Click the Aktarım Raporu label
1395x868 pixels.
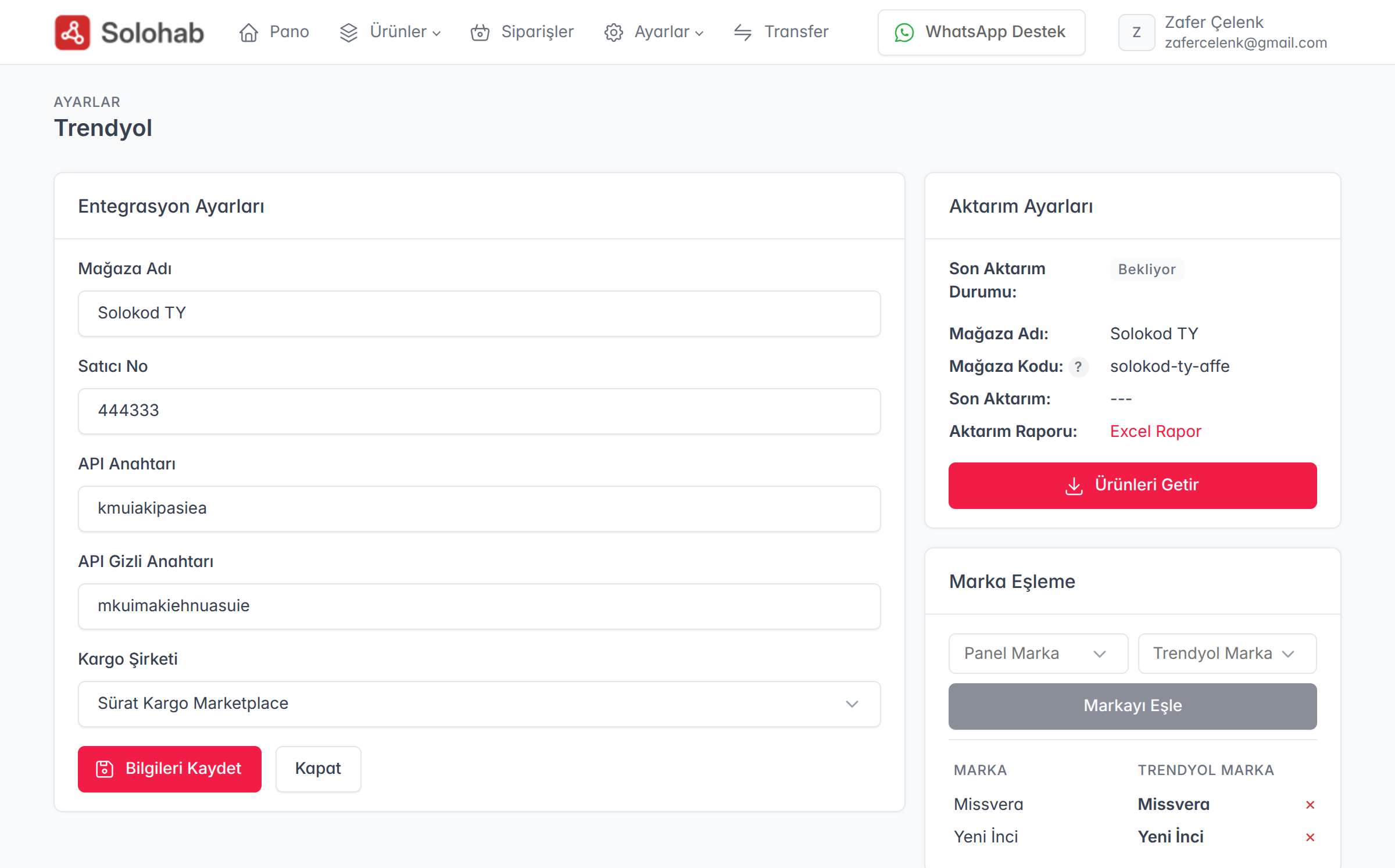coord(1013,431)
